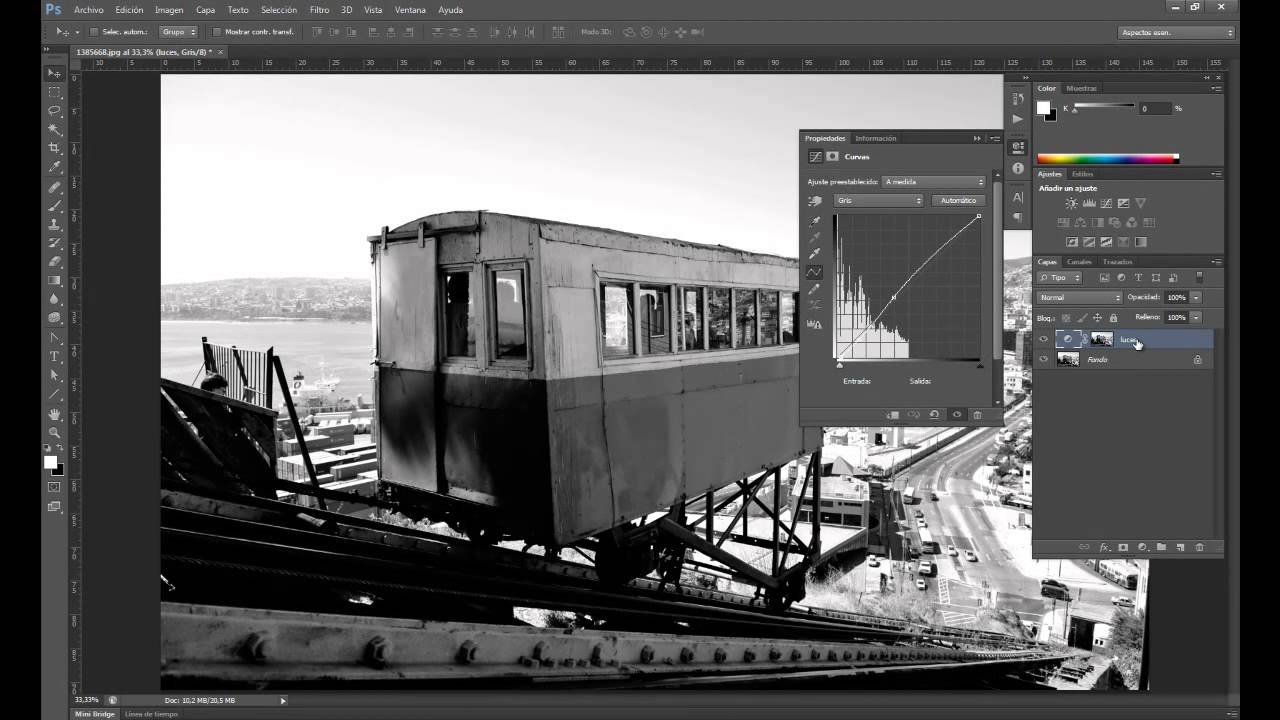Click the K value input field
The height and width of the screenshot is (720, 1280).
pyautogui.click(x=1155, y=108)
